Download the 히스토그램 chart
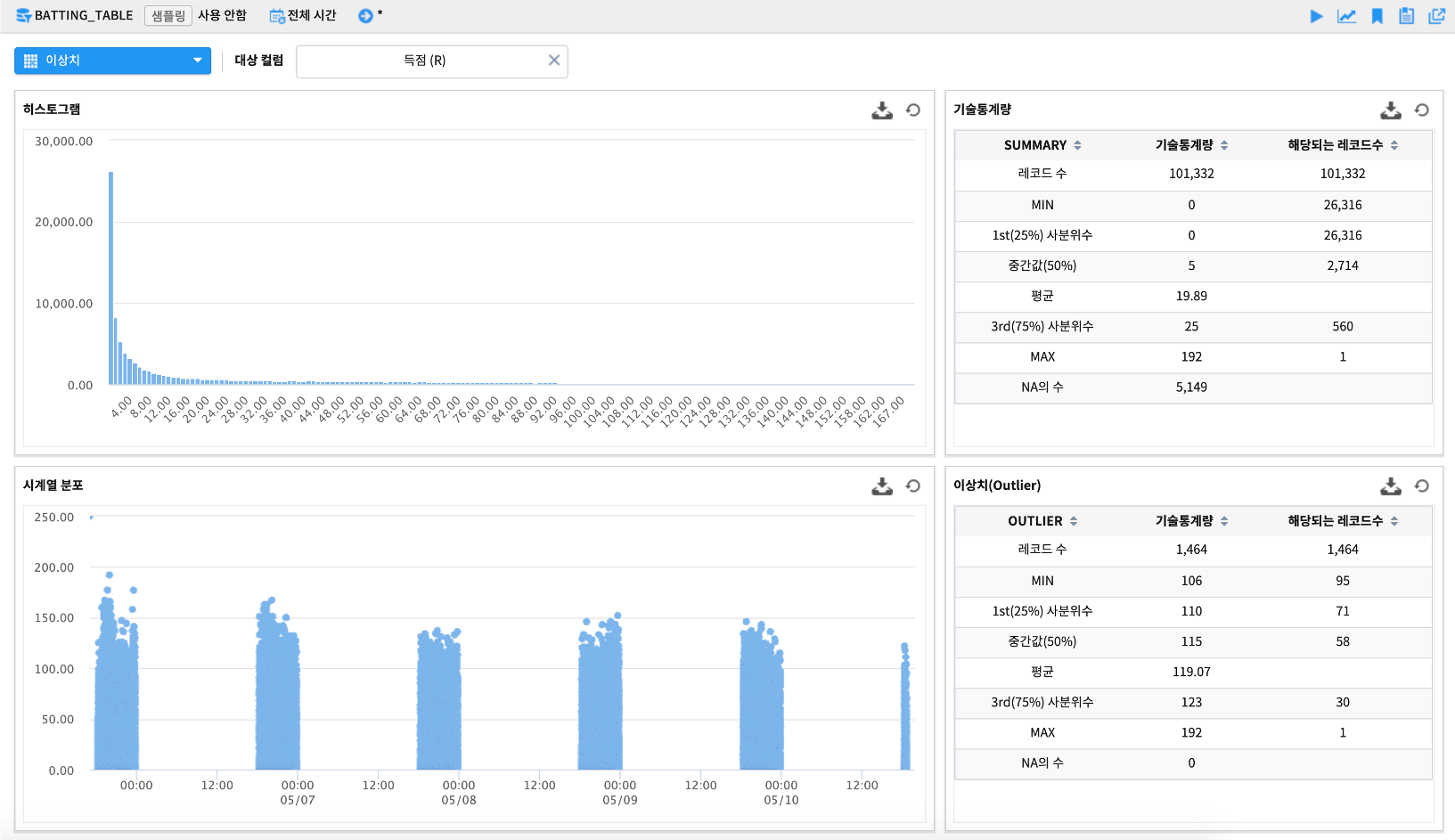Image resolution: width=1455 pixels, height=840 pixels. point(882,110)
